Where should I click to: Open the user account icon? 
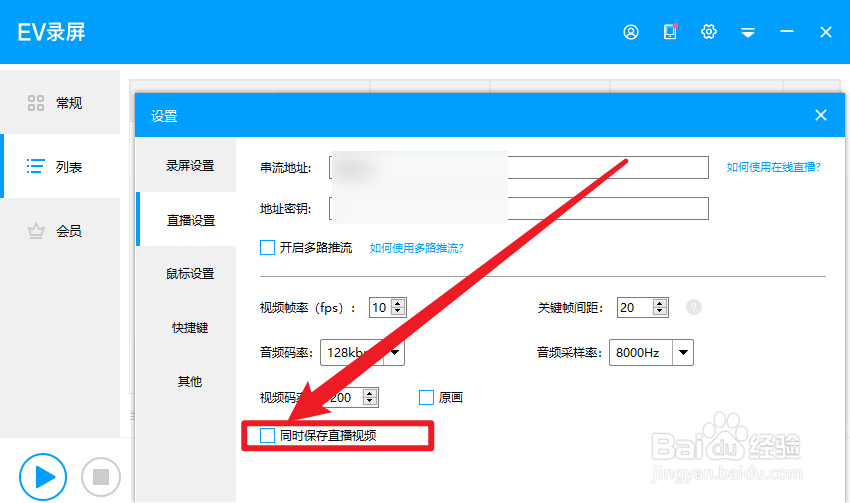(631, 32)
